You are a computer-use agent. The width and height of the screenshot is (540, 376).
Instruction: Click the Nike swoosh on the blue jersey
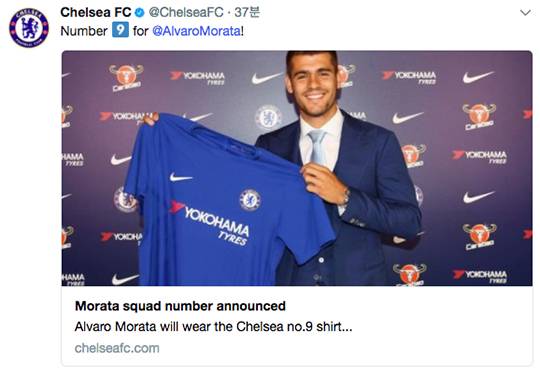coord(180,178)
